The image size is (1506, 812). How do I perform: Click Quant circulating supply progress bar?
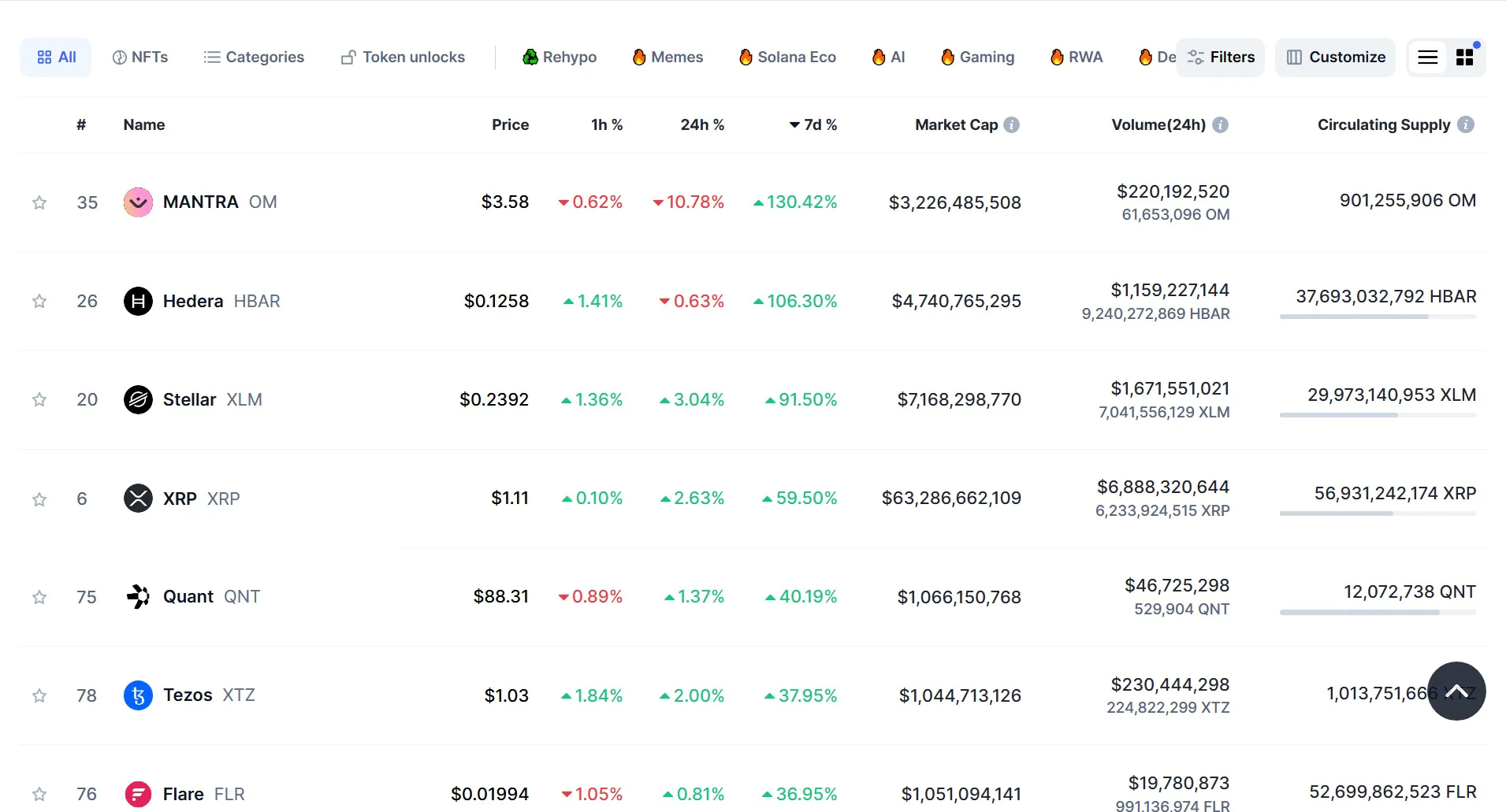(1378, 612)
